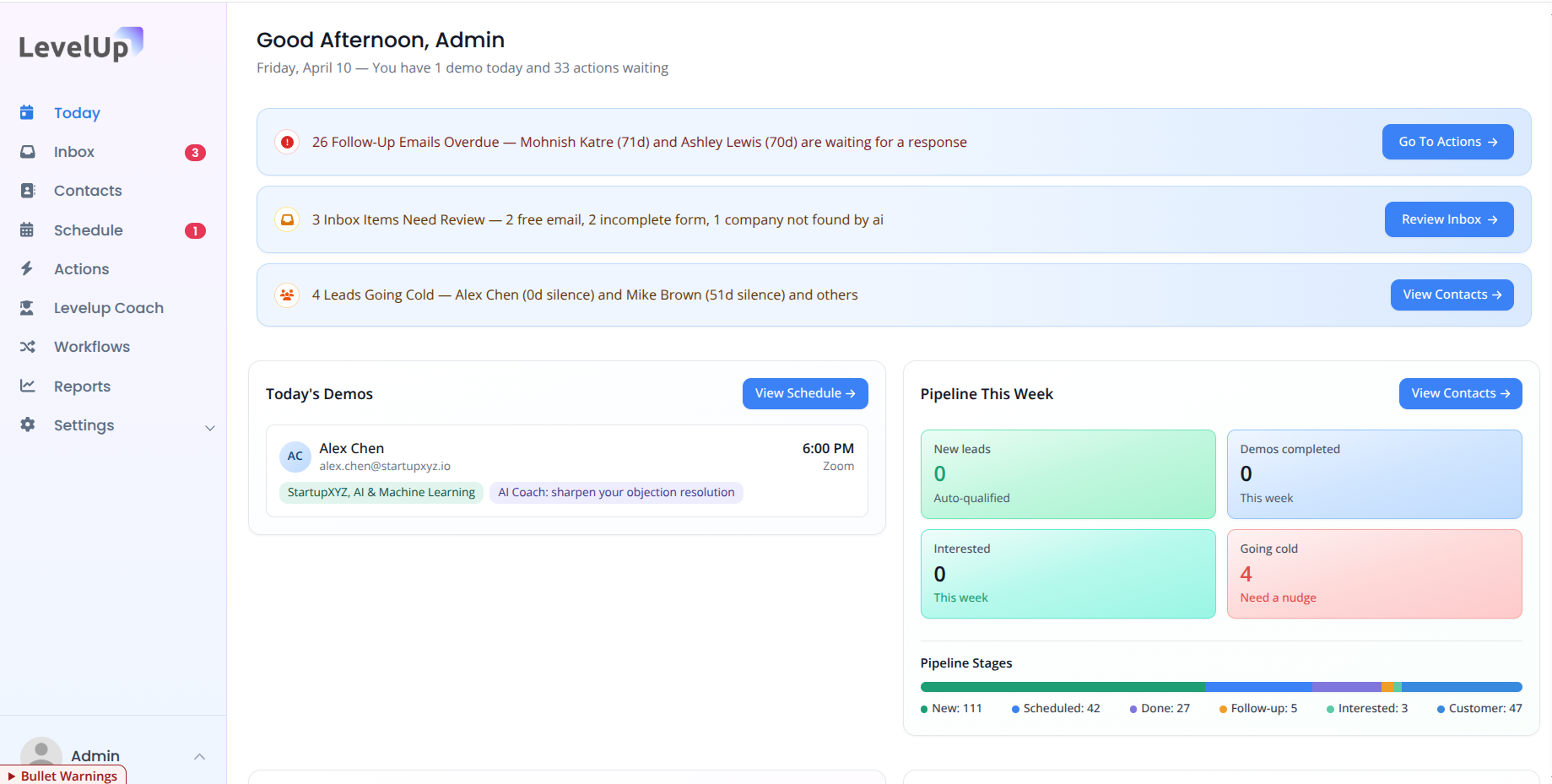
Task: Click the inbox icon beside review banner
Action: point(287,219)
